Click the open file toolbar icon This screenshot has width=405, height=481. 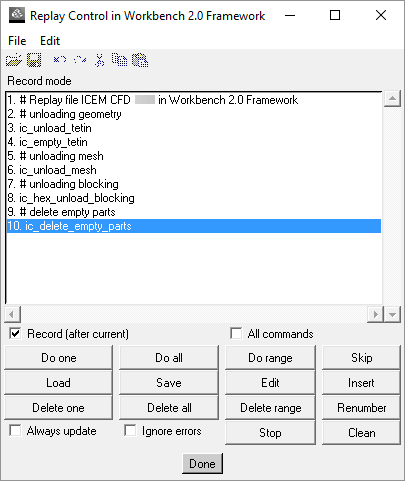(14, 60)
